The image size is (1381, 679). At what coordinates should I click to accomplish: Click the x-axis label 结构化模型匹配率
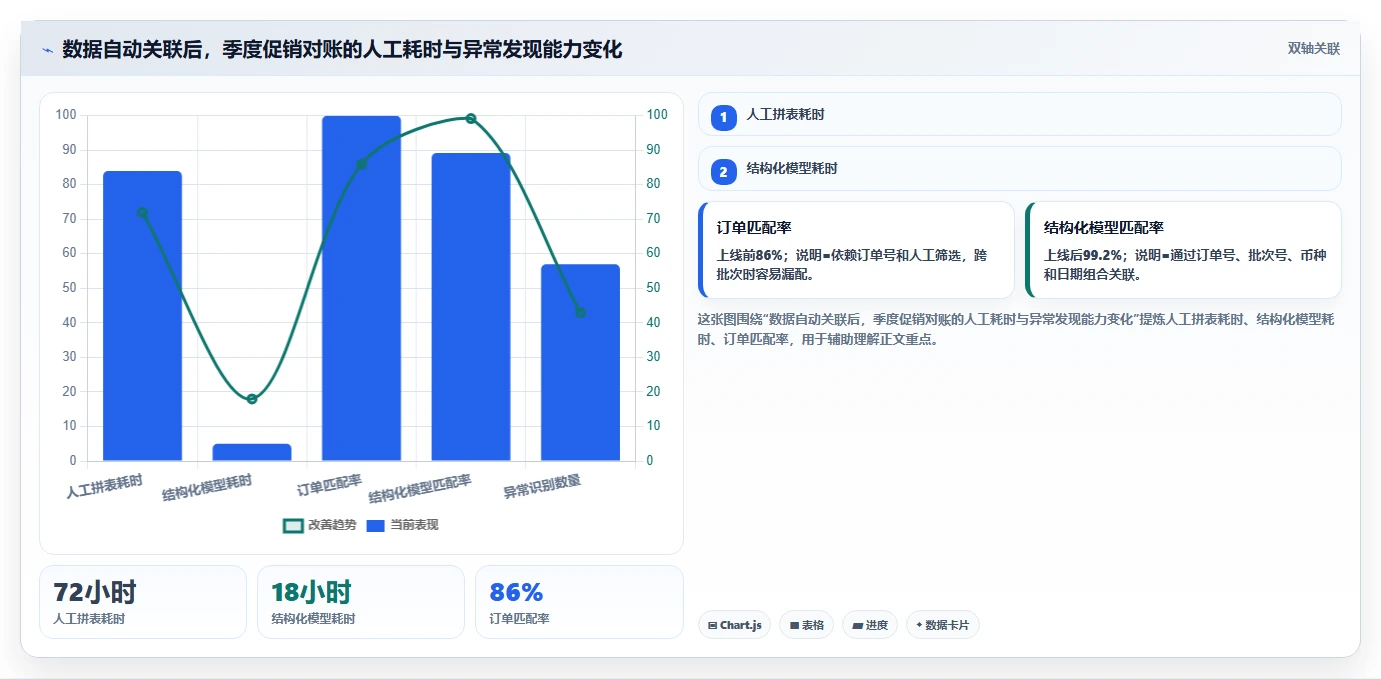click(x=420, y=489)
